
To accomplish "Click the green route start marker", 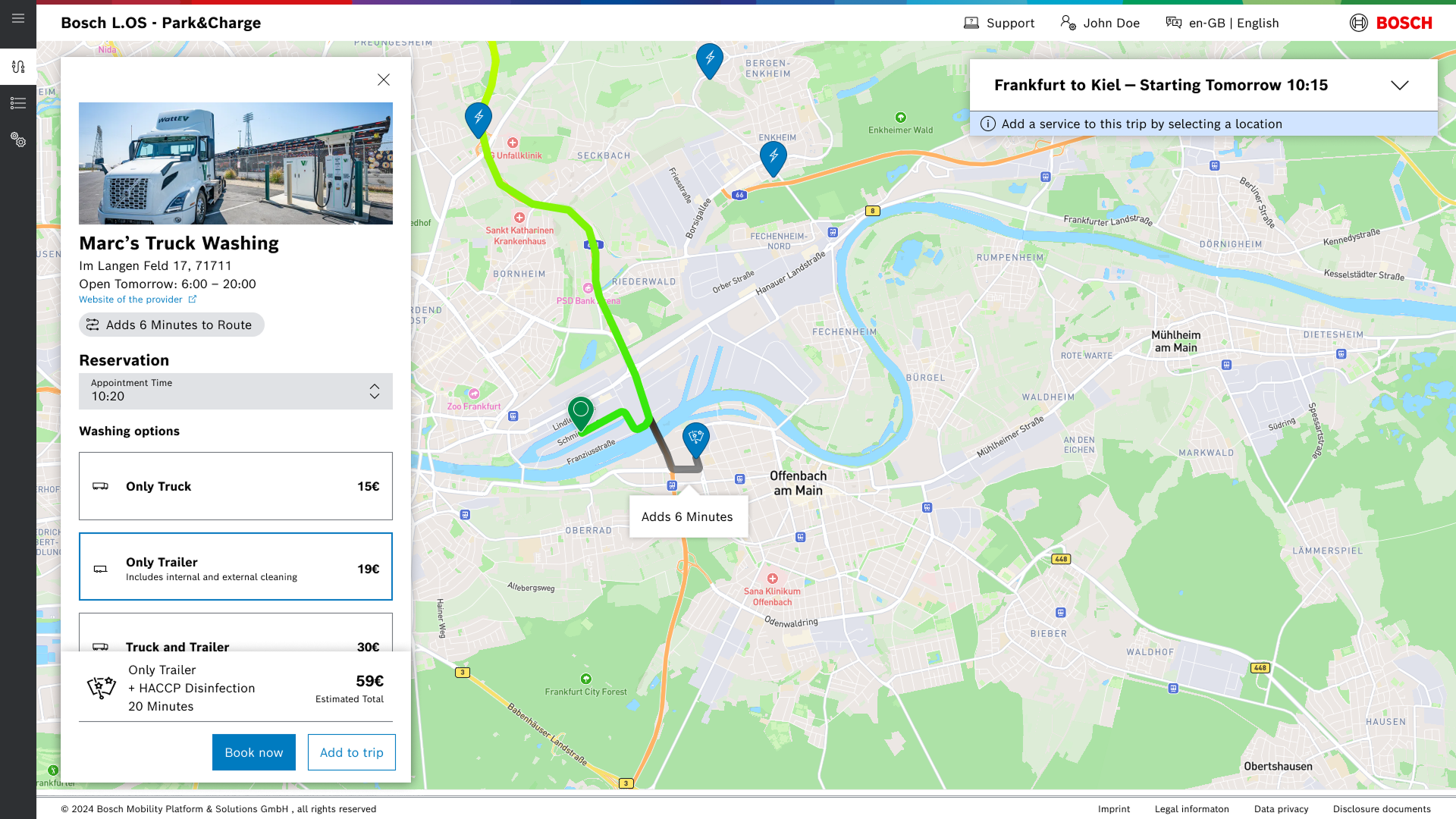I will tap(581, 411).
